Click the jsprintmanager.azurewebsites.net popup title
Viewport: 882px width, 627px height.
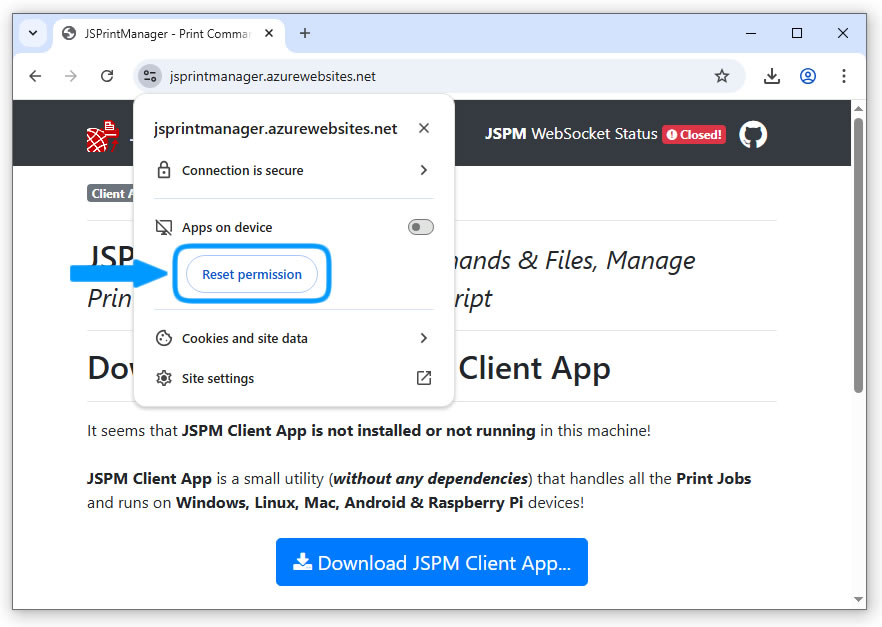275,129
